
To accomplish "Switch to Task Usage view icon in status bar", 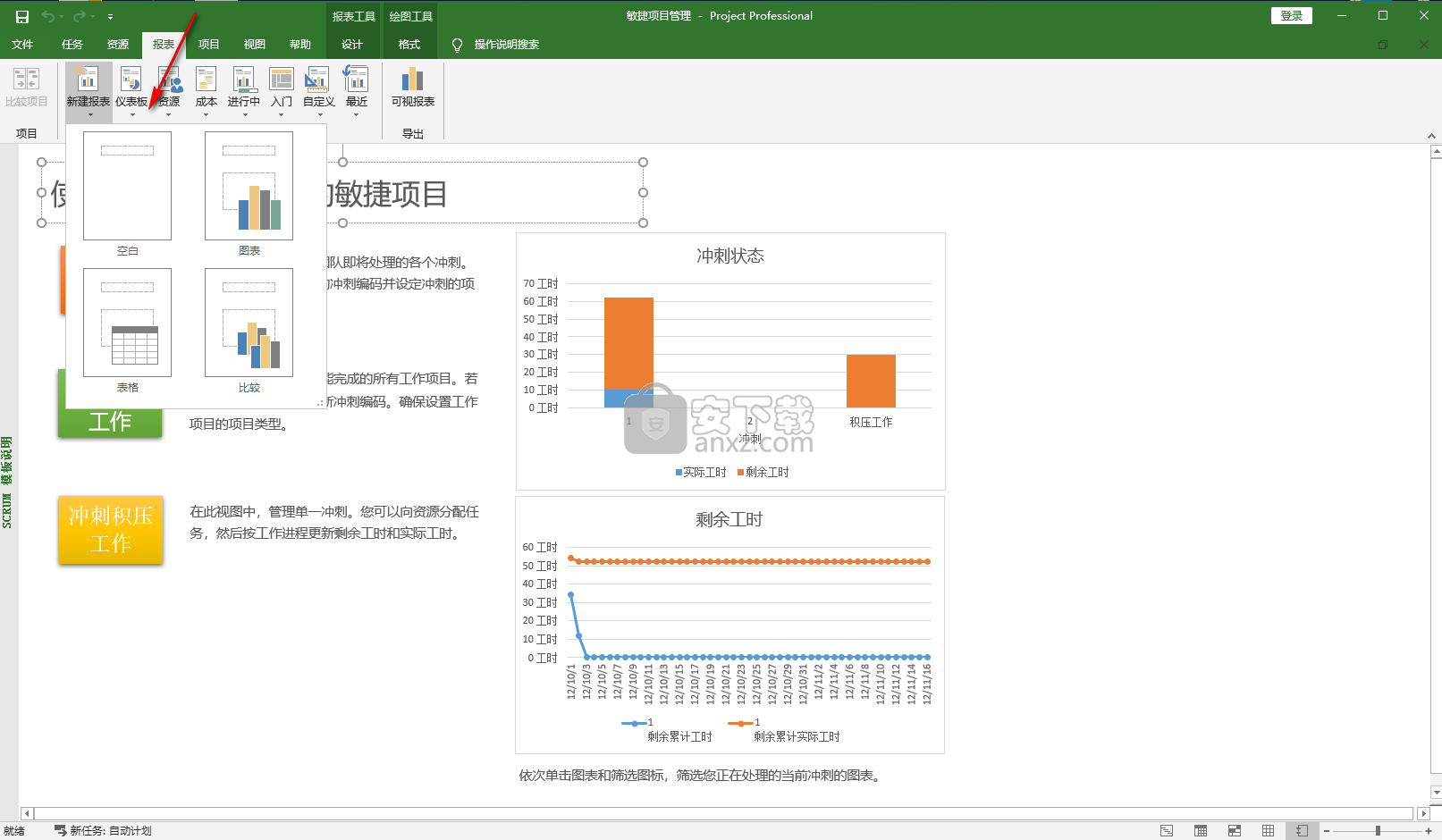I will 1201,831.
